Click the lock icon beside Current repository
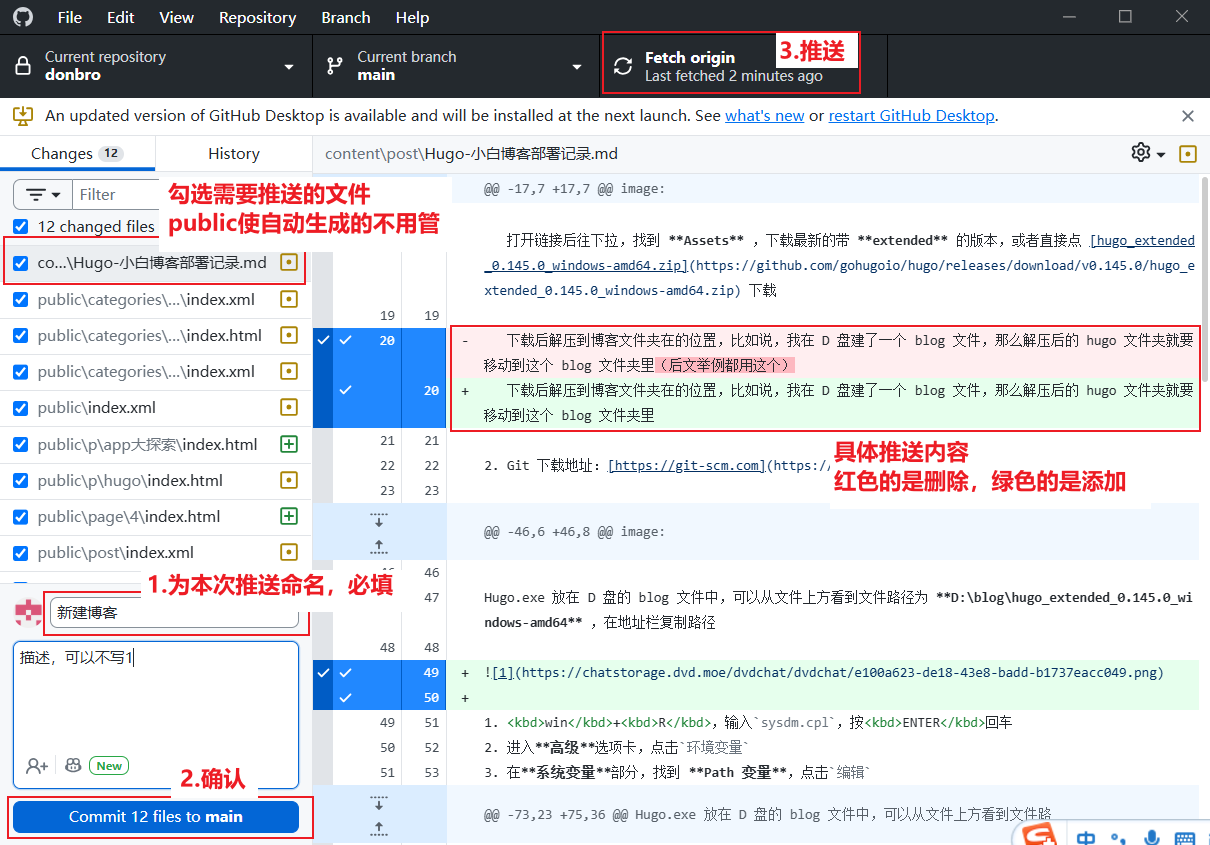This screenshot has height=845, width=1210. [22, 66]
